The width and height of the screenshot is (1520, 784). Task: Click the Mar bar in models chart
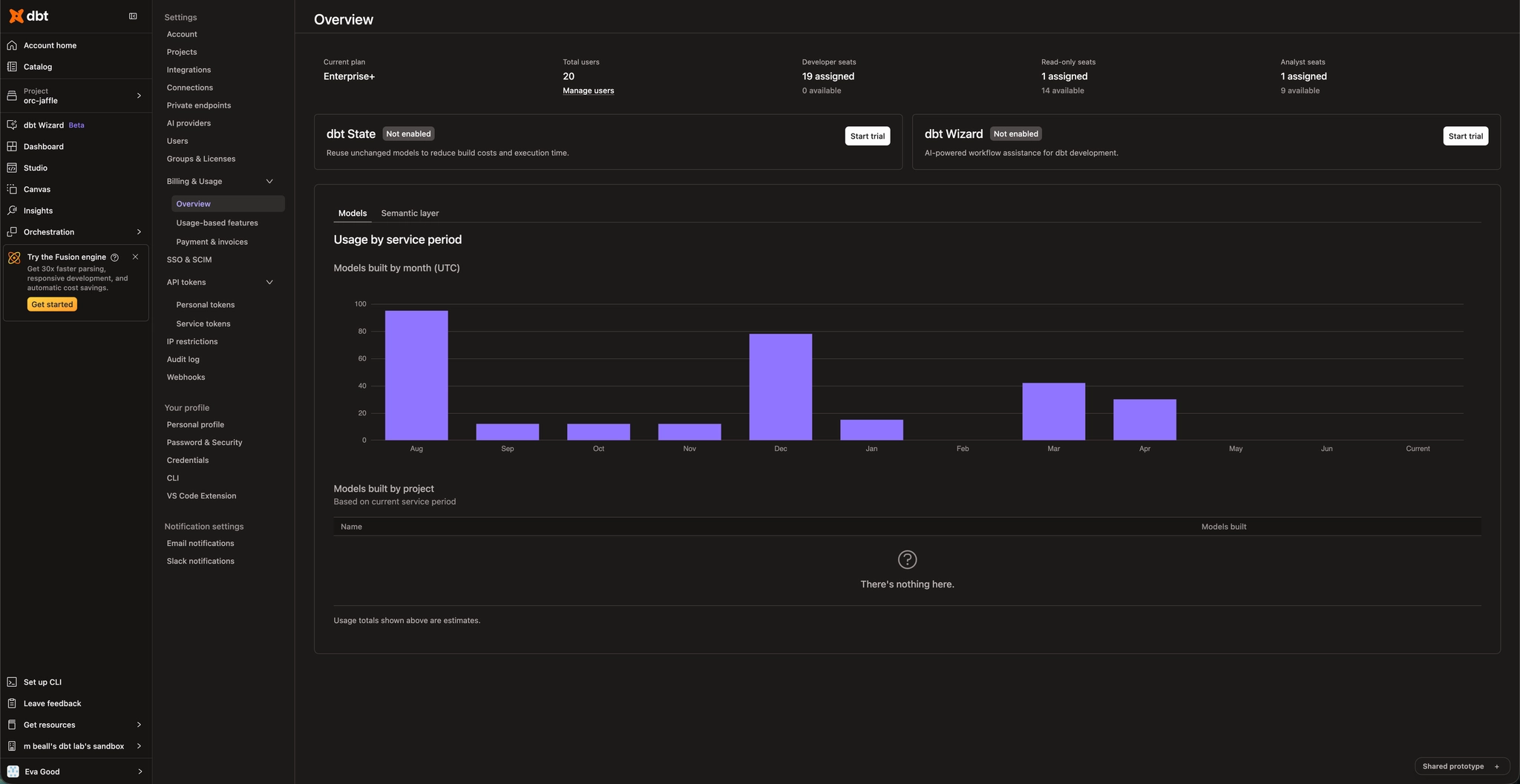coord(1054,412)
